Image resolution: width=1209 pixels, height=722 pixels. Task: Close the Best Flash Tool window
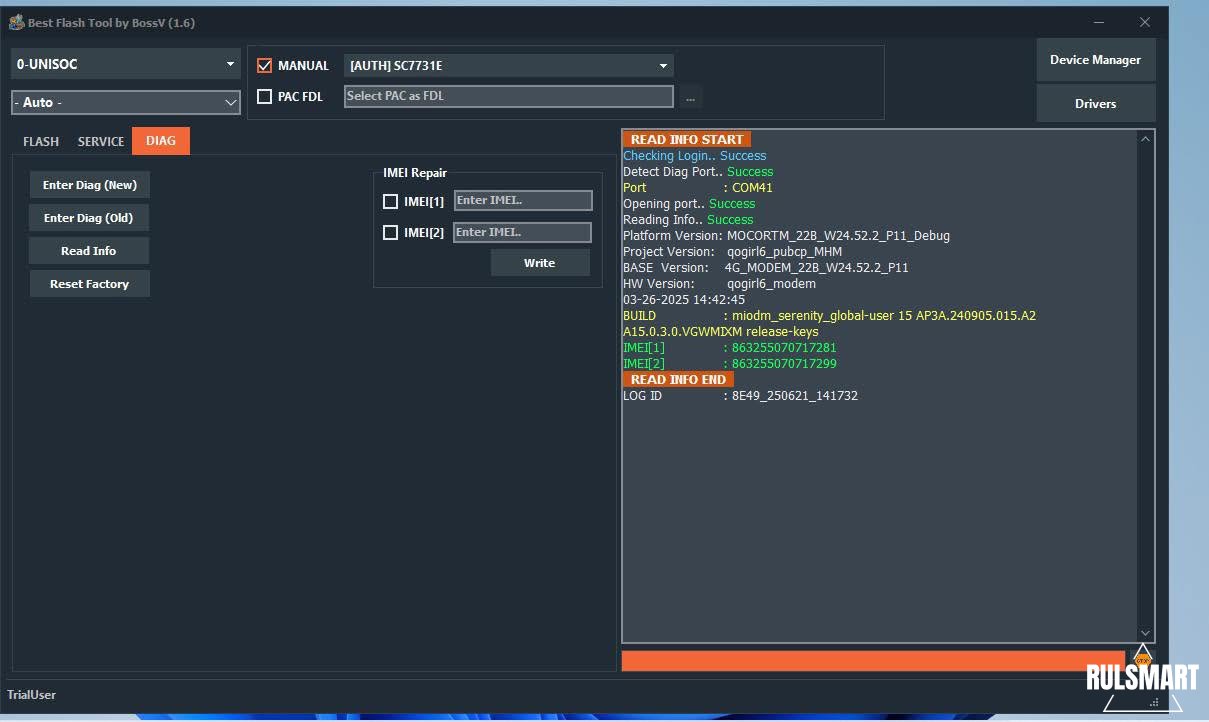1145,22
